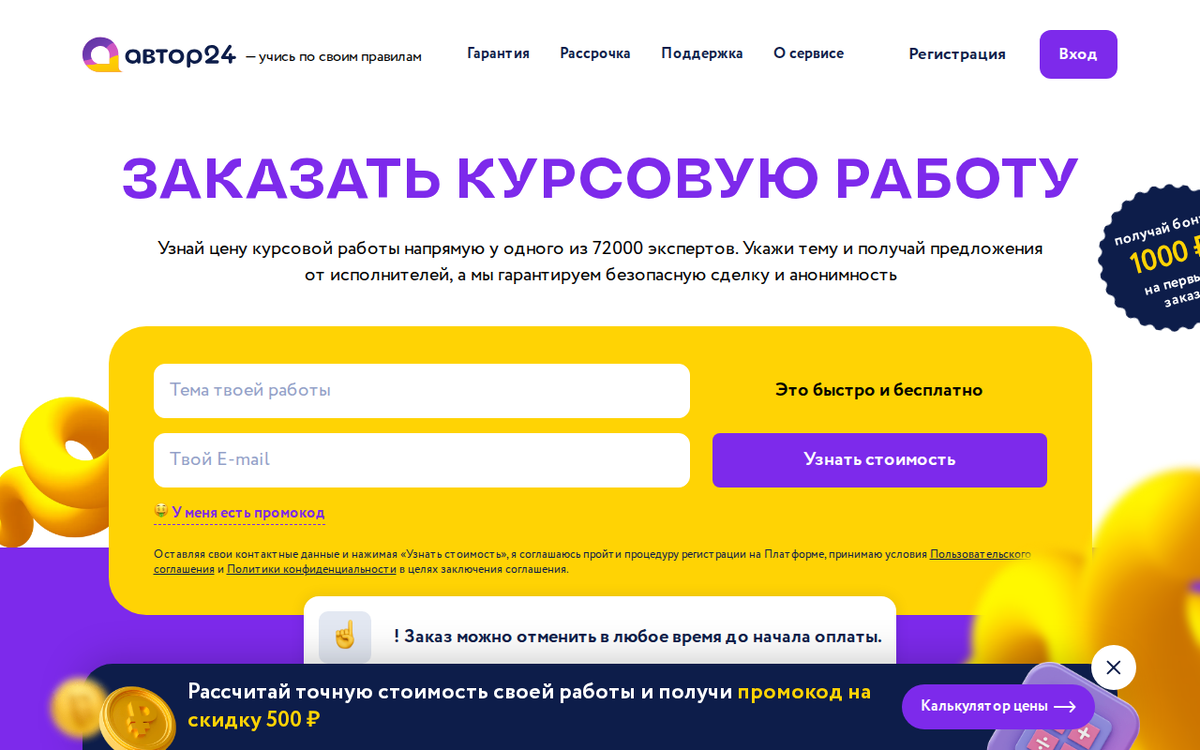The image size is (1200, 750).
Task: Click the Калькулятор цены button
Action: click(998, 706)
